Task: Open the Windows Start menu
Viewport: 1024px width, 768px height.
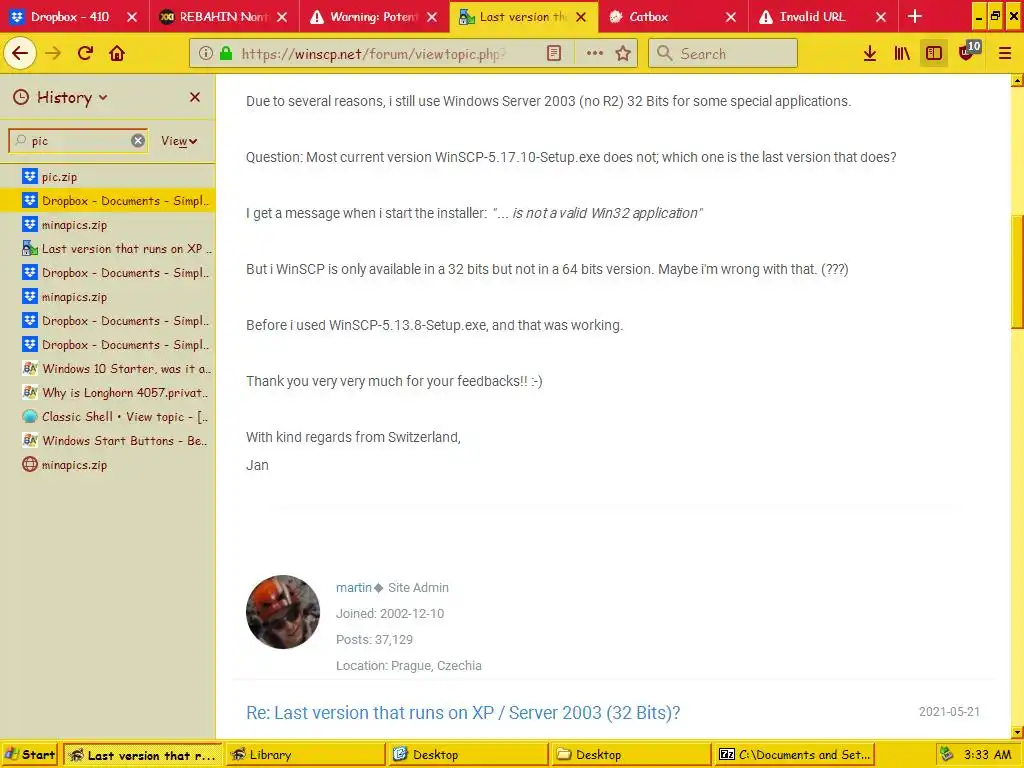Action: 30,754
